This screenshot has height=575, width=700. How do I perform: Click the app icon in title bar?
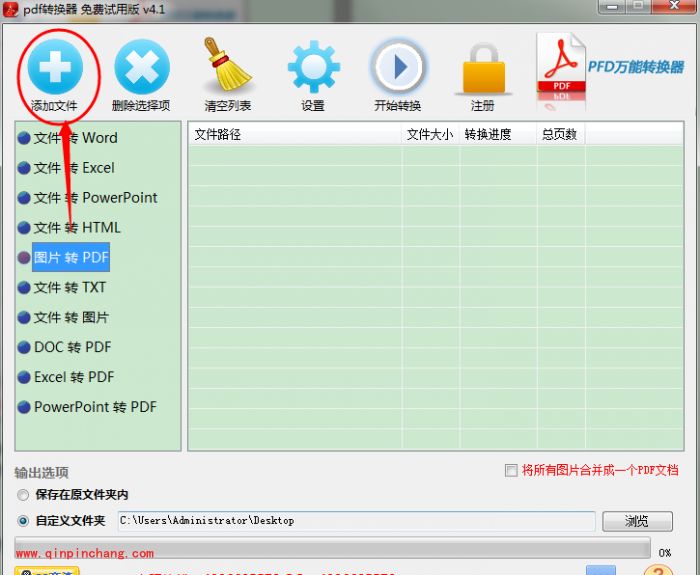pyautogui.click(x=11, y=9)
